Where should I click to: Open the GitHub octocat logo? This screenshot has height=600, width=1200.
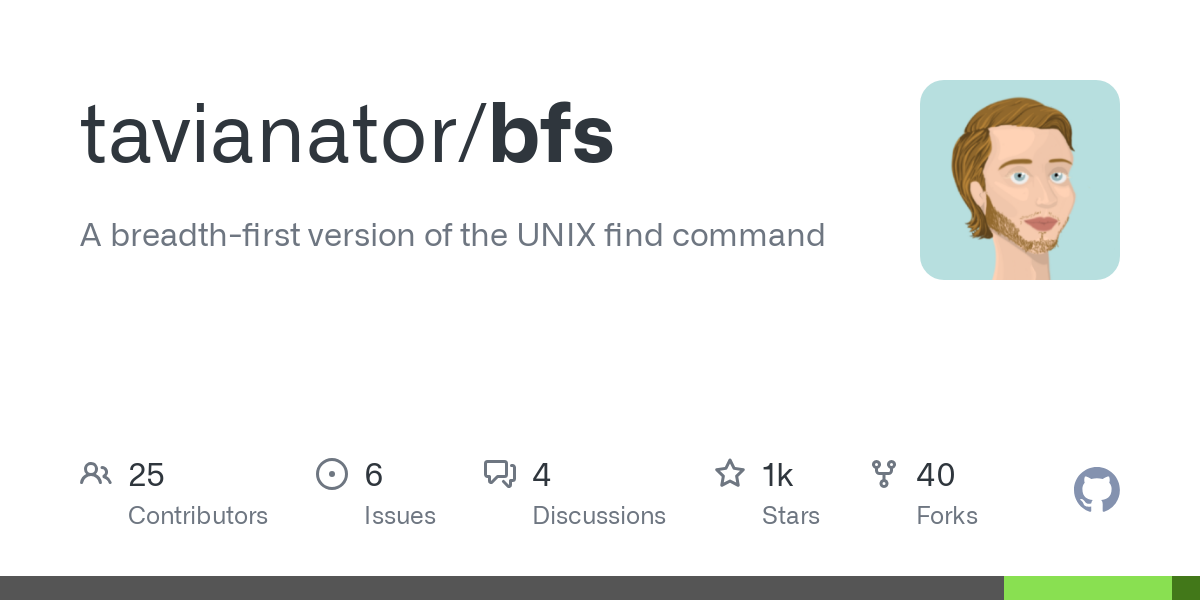pyautogui.click(x=1096, y=491)
